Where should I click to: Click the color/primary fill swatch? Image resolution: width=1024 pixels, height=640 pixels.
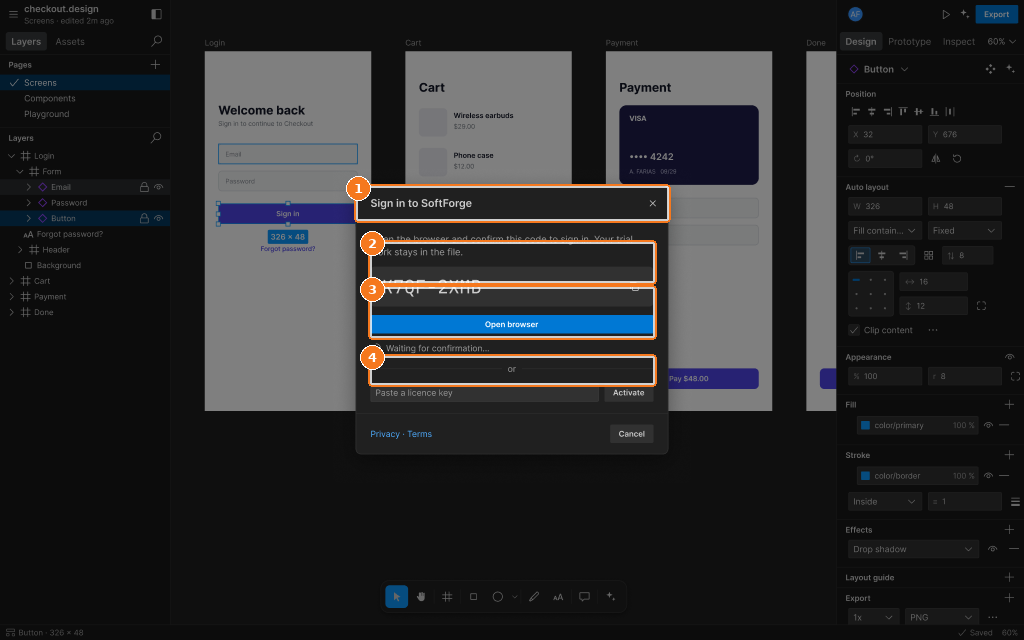point(865,425)
